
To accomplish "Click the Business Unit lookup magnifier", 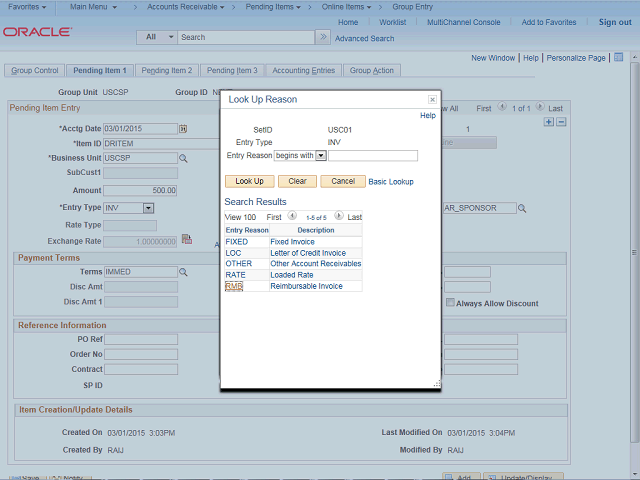I will click(183, 158).
